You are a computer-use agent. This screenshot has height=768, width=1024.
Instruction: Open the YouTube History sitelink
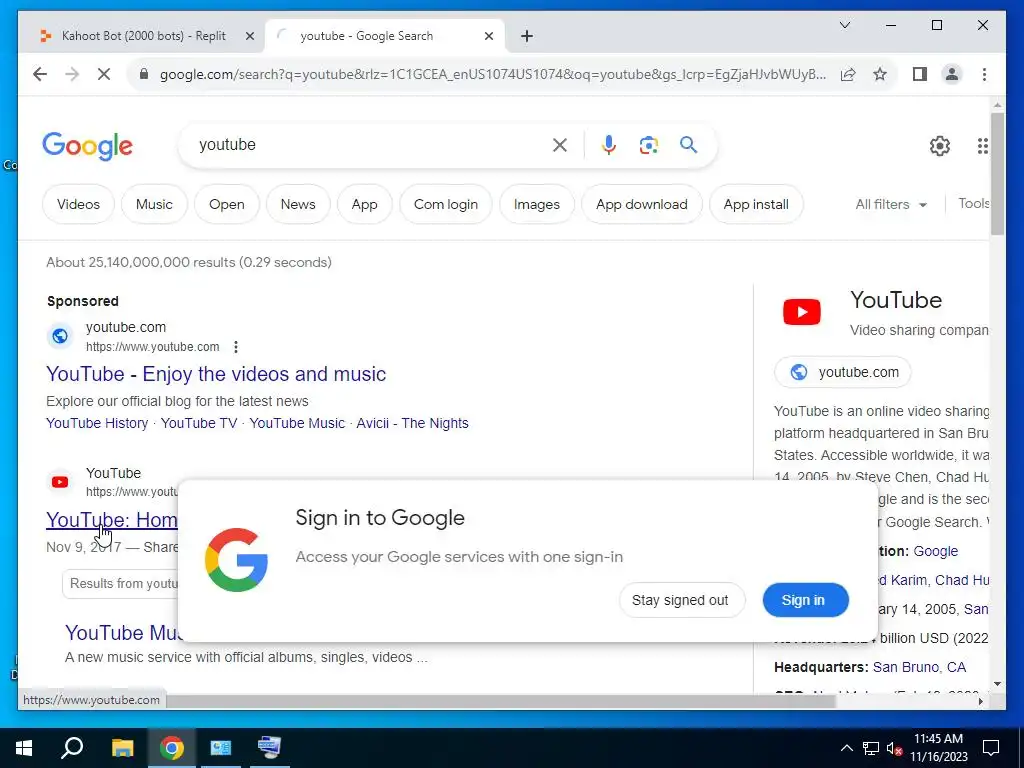coord(97,423)
